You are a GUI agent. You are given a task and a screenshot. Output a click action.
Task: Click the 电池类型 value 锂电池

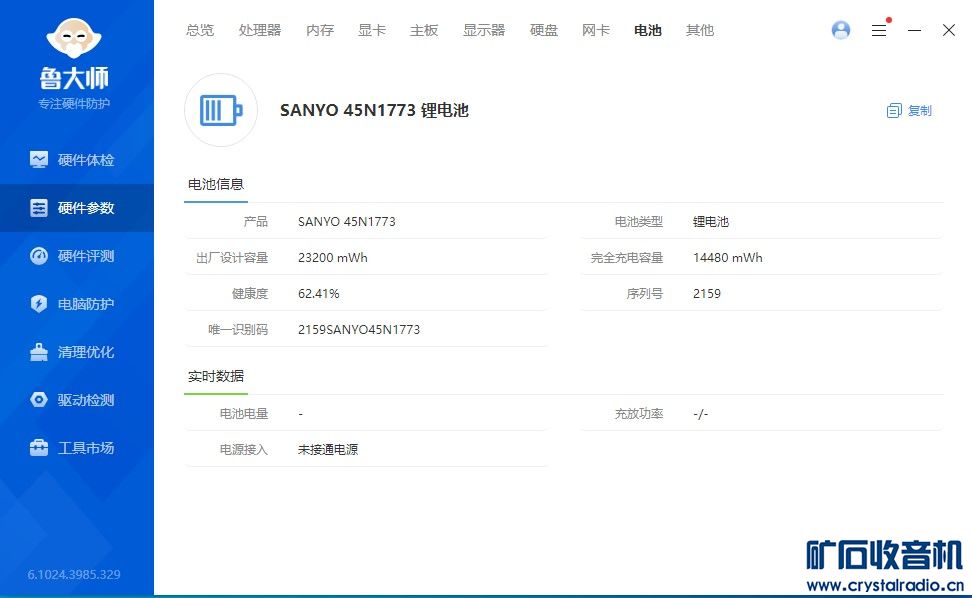(x=711, y=222)
